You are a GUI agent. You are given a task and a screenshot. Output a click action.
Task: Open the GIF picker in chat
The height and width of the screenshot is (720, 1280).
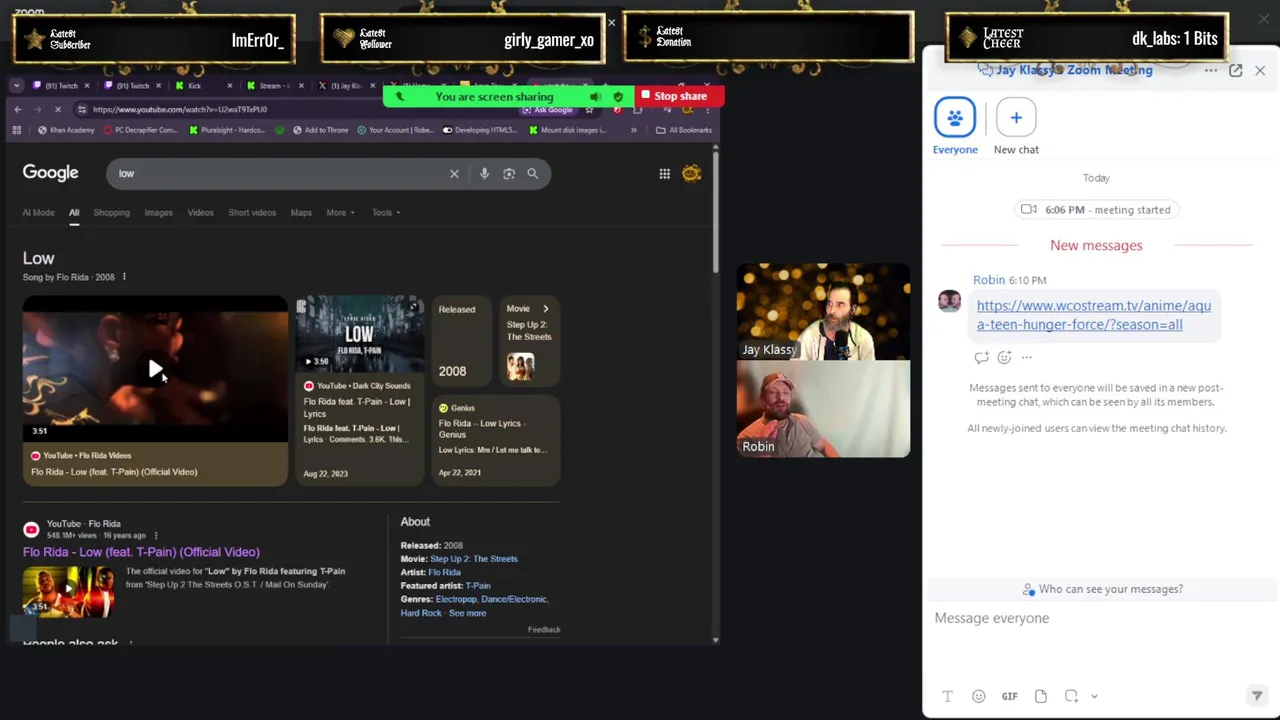[1010, 696]
